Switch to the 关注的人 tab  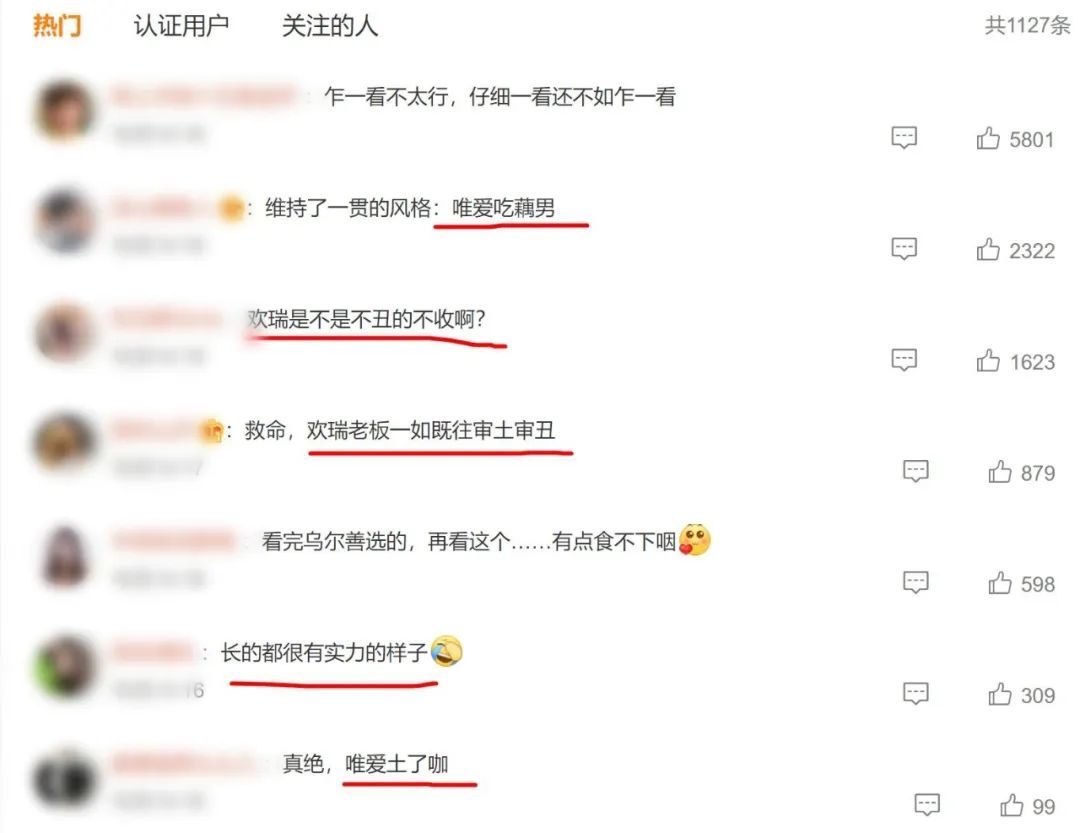point(330,26)
